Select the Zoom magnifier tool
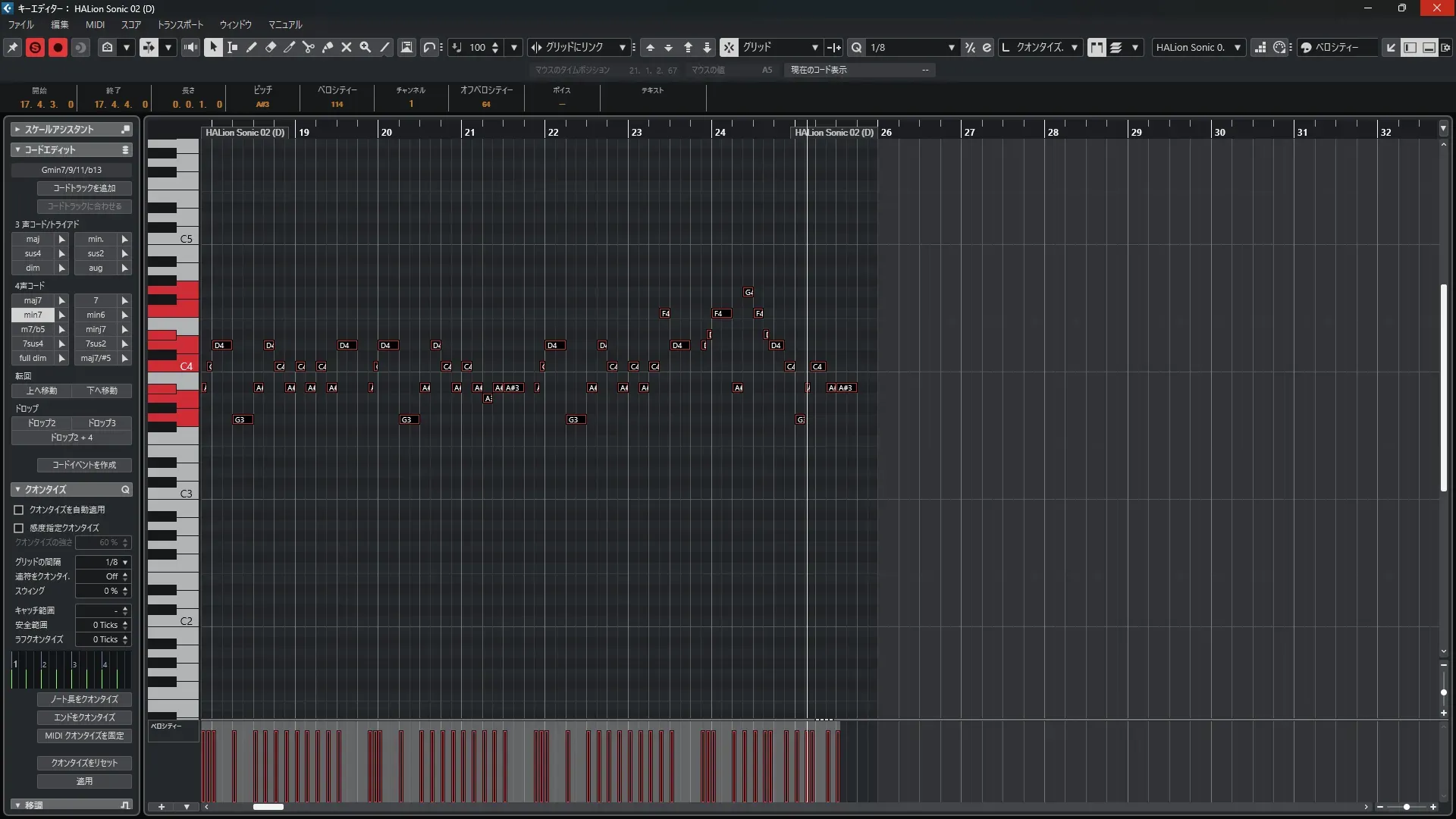The height and width of the screenshot is (819, 1456). coord(366,47)
